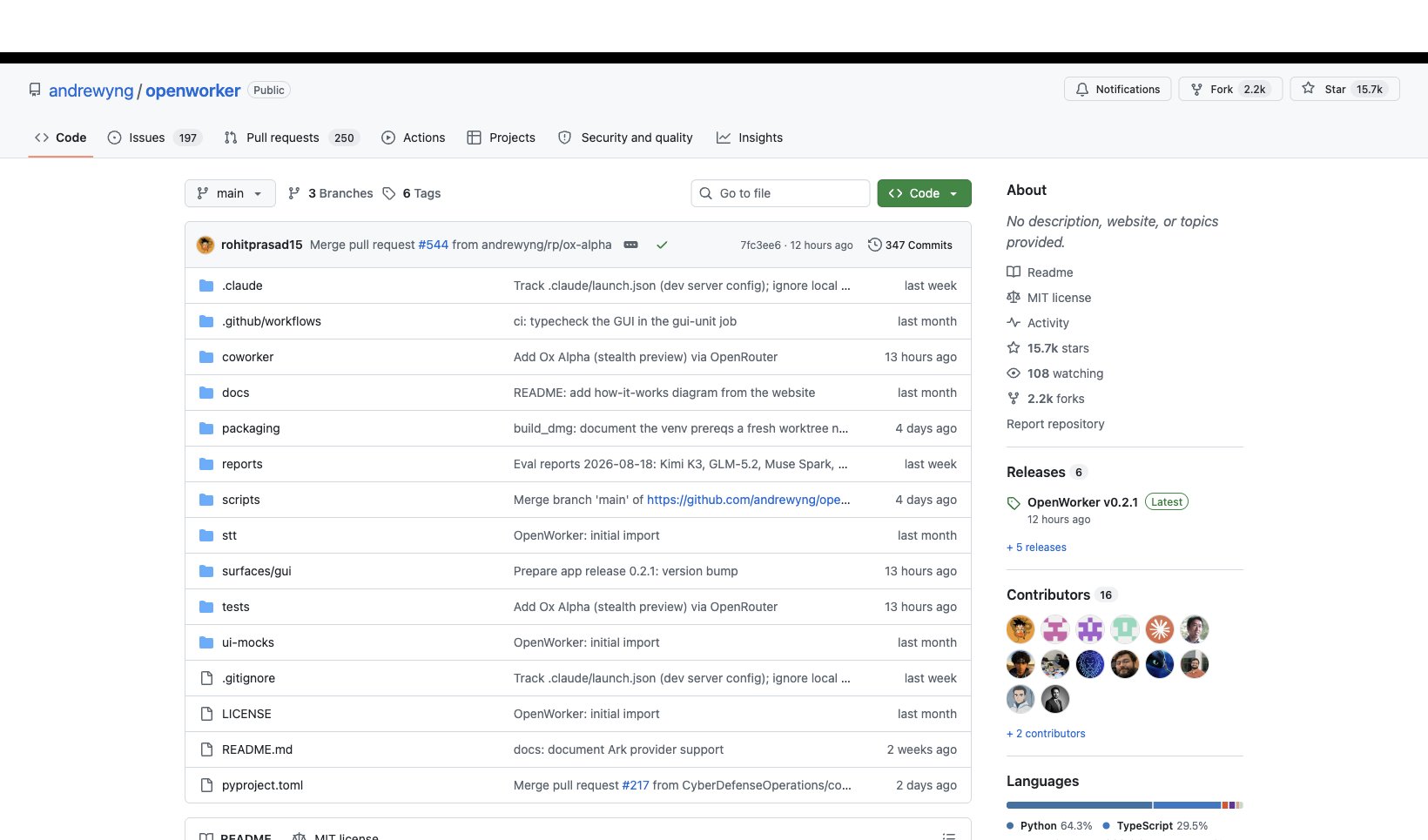The image size is (1428, 840).
Task: Click the repository icon beside andrewyng
Action: pyautogui.click(x=35, y=90)
